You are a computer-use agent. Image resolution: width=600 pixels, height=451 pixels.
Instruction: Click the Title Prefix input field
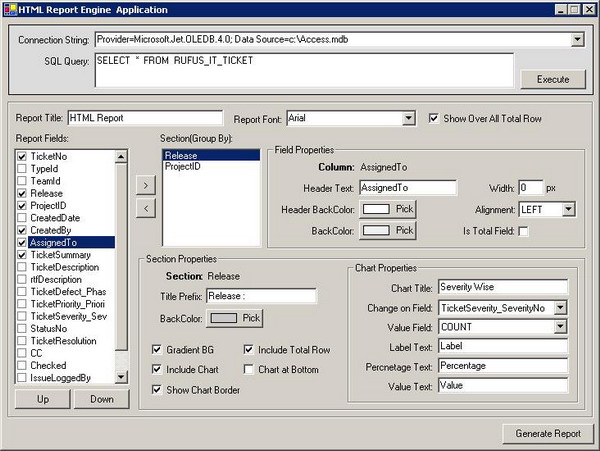[x=261, y=296]
